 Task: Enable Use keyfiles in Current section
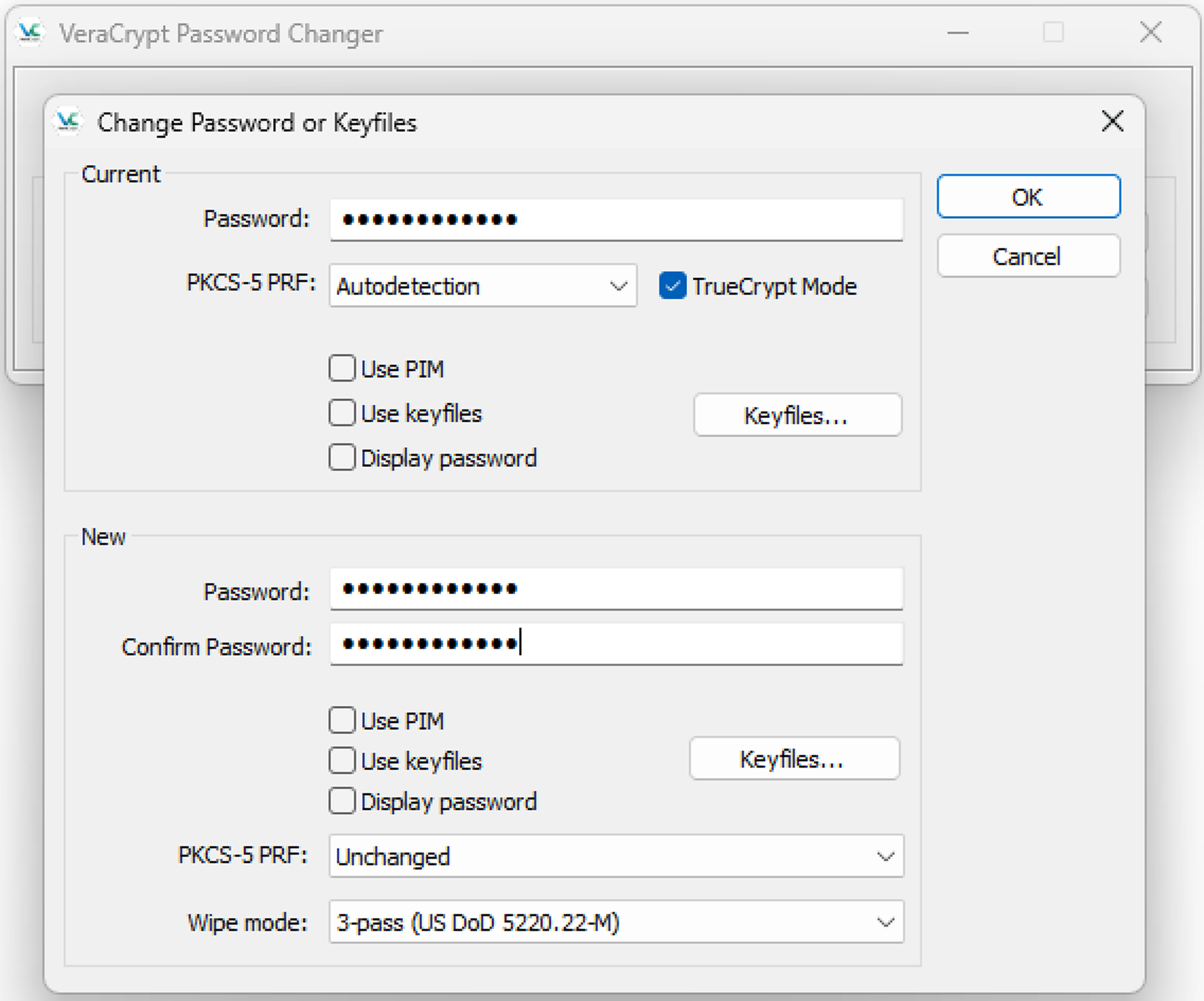point(342,413)
